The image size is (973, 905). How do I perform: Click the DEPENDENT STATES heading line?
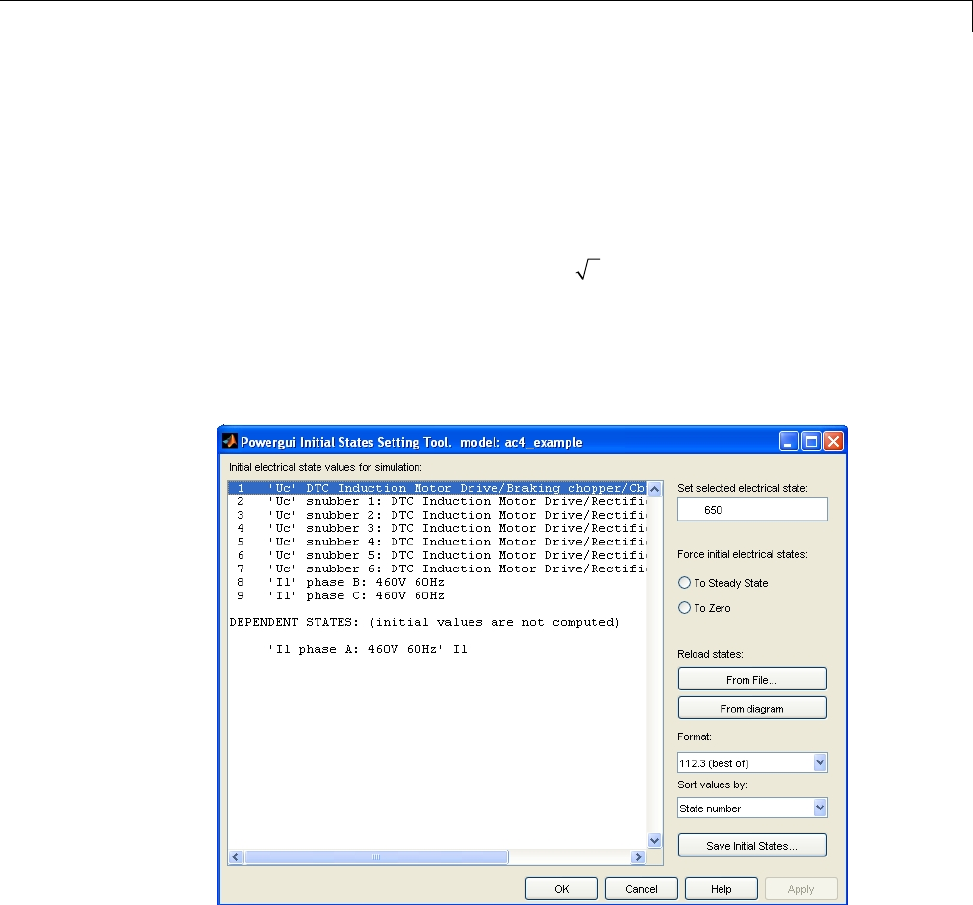[424, 623]
